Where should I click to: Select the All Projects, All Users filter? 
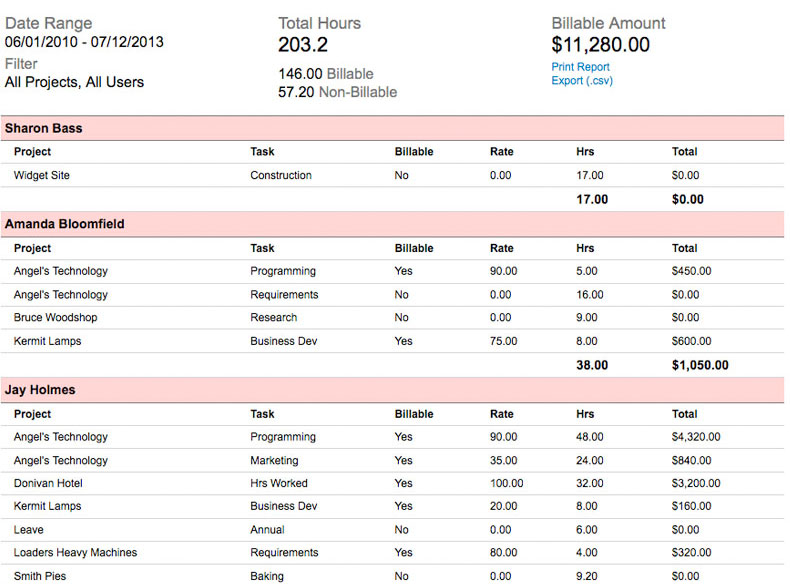tap(74, 82)
